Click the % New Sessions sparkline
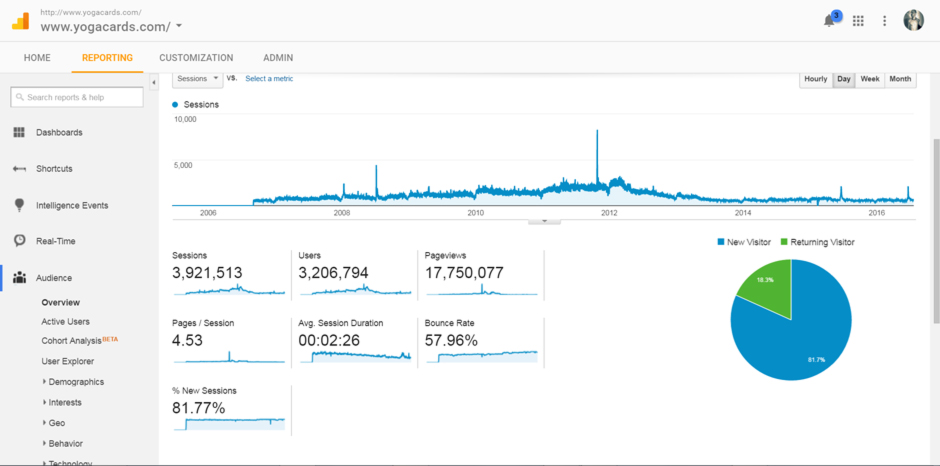Screen dimensions: 940x466 click(229, 424)
